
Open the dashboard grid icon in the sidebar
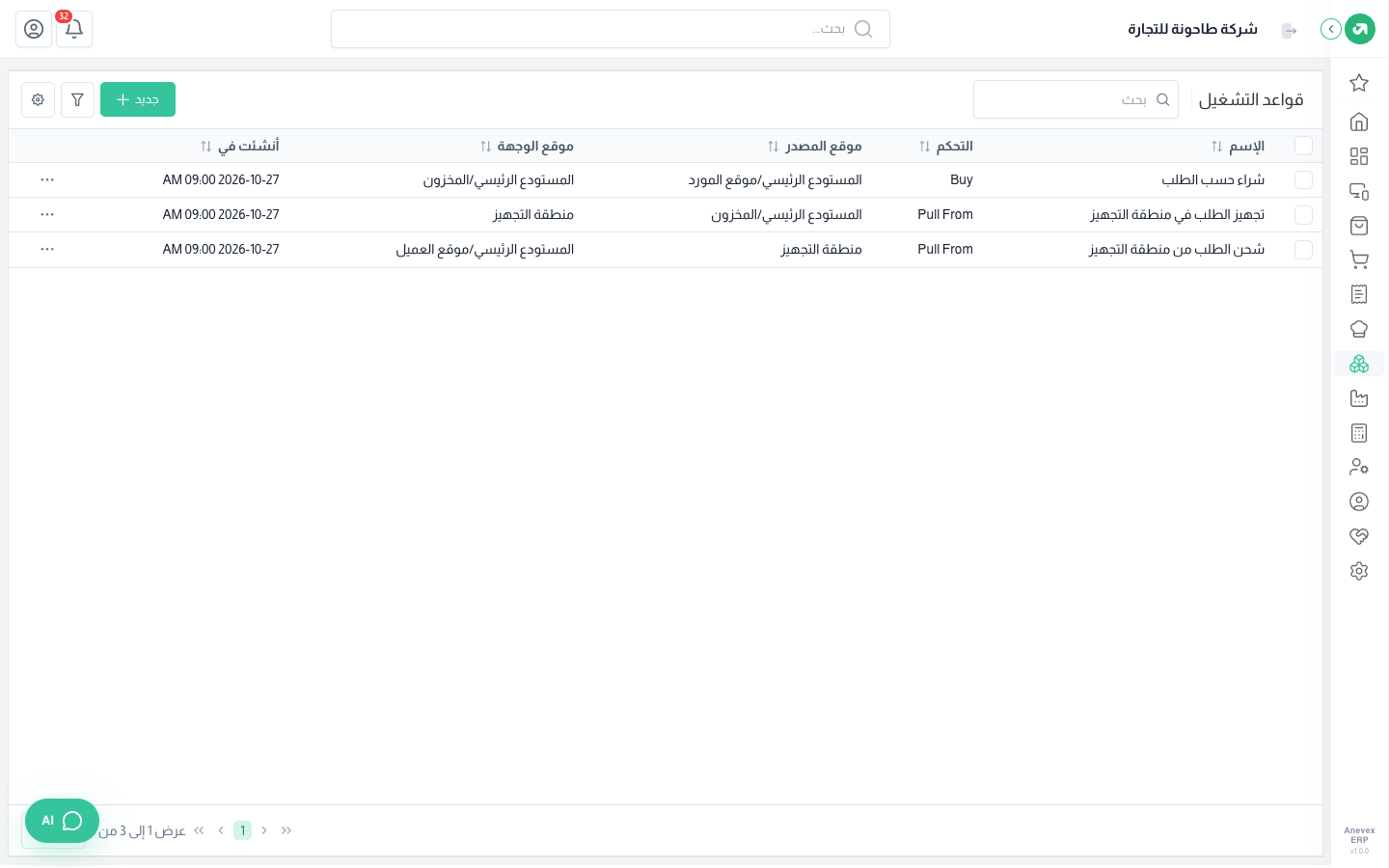(1359, 156)
